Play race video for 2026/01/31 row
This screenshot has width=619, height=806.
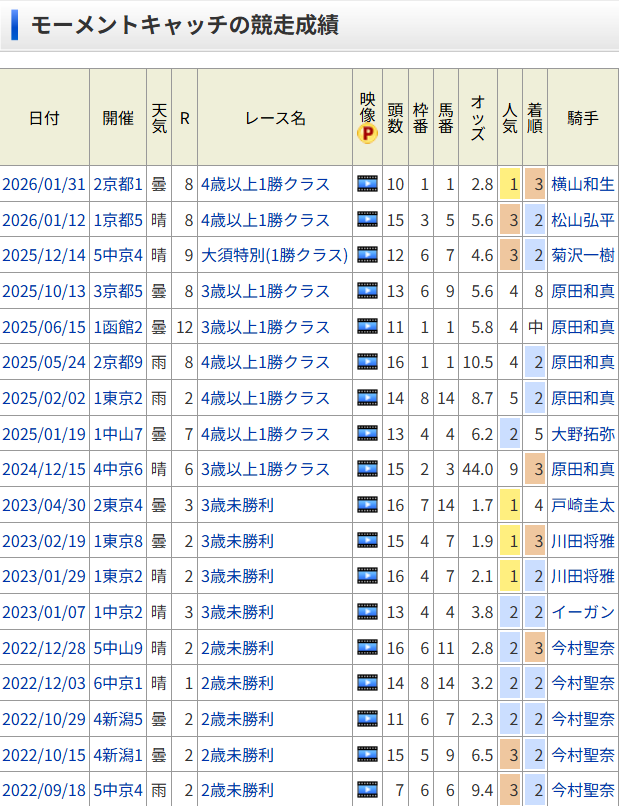click(x=367, y=184)
